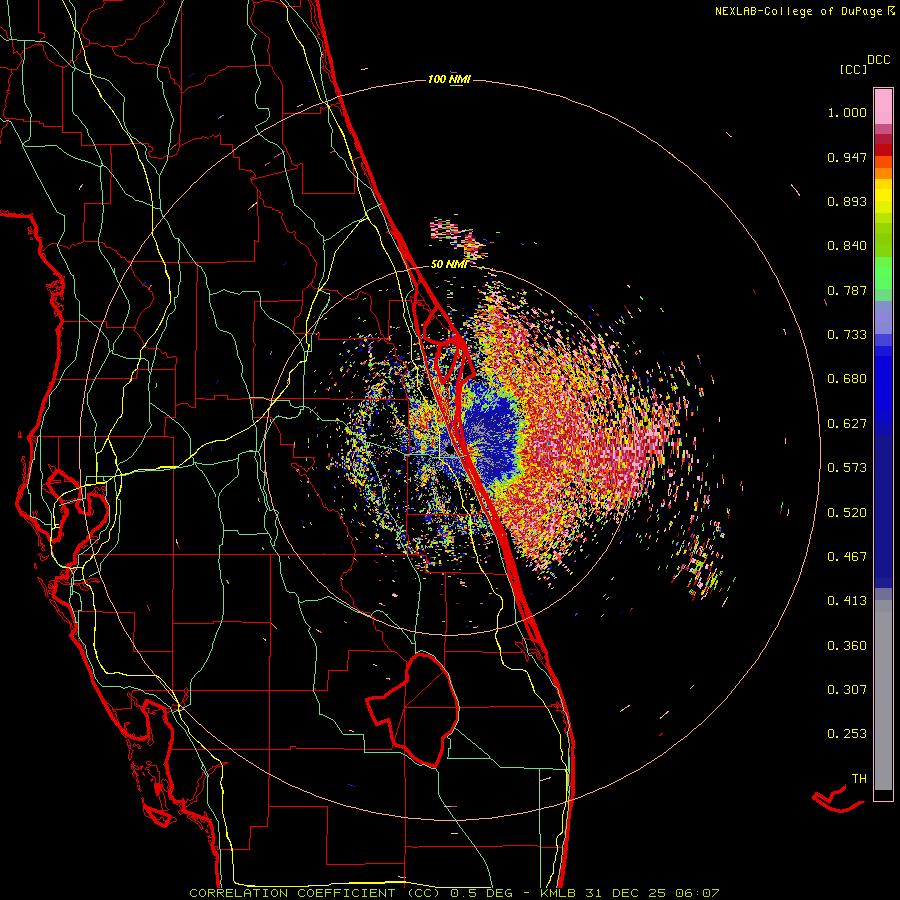This screenshot has height=900, width=900.
Task: Select the 0.733 legend value
Action: pyautogui.click(x=847, y=335)
